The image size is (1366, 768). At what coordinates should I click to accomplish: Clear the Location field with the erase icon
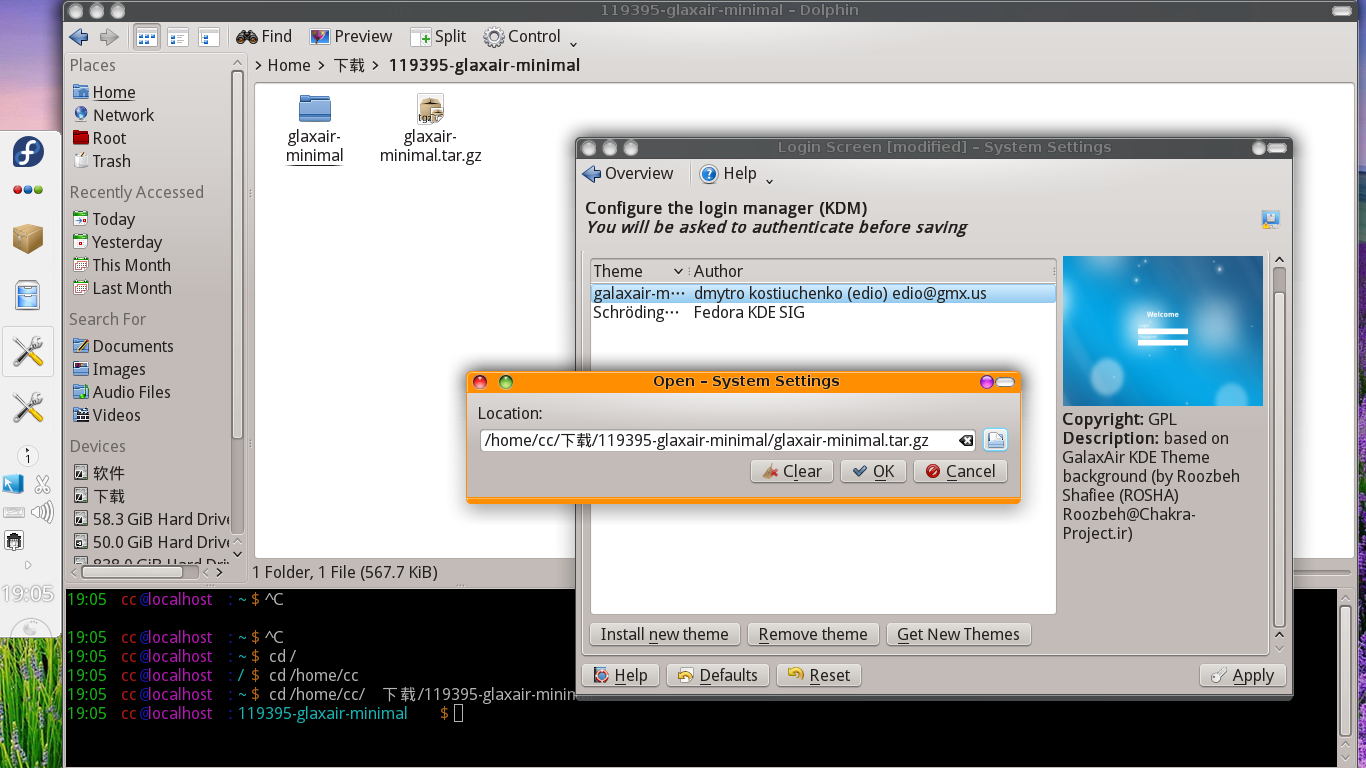click(966, 441)
